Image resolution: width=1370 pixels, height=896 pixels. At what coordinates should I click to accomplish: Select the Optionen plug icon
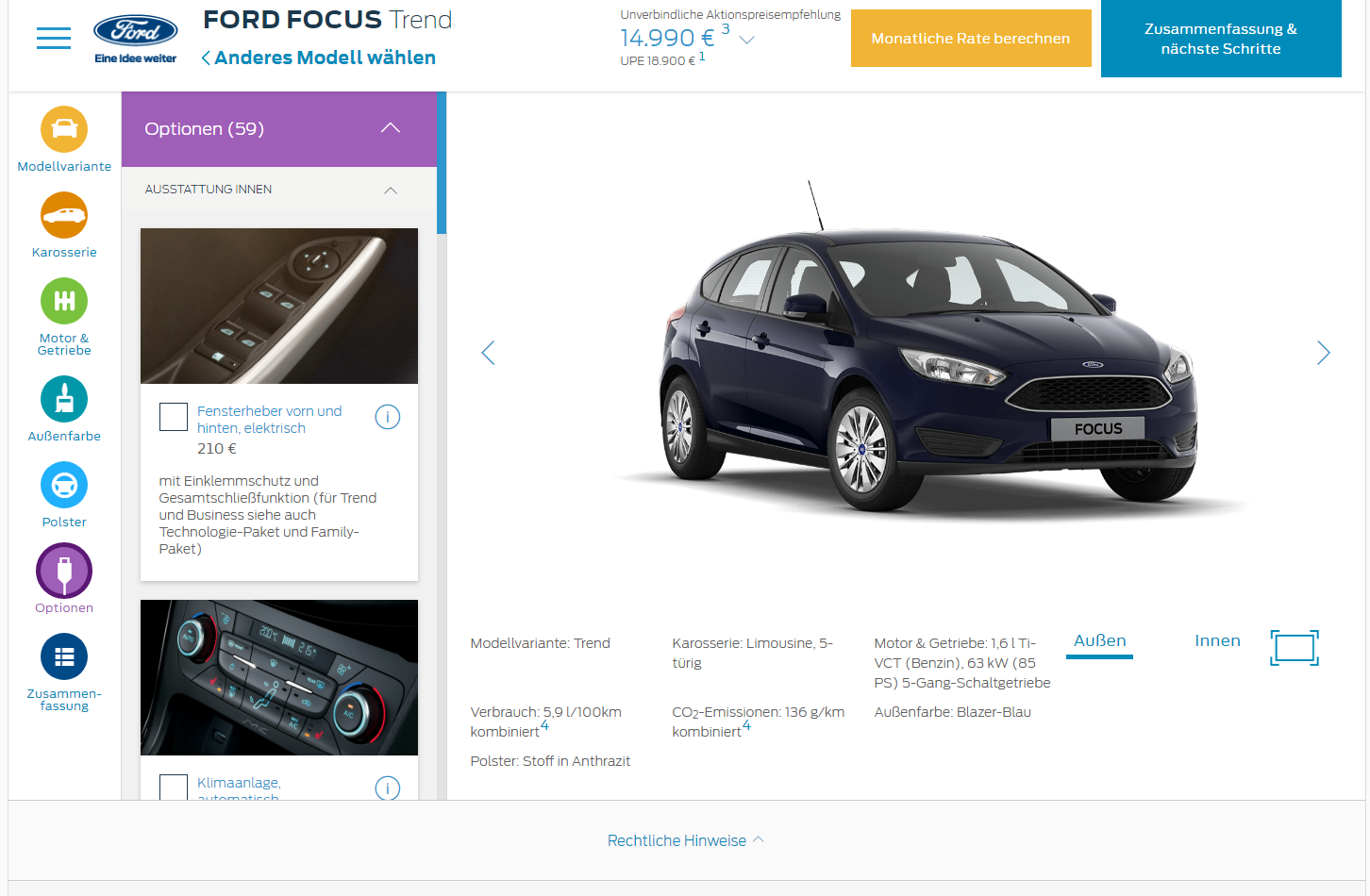point(64,571)
